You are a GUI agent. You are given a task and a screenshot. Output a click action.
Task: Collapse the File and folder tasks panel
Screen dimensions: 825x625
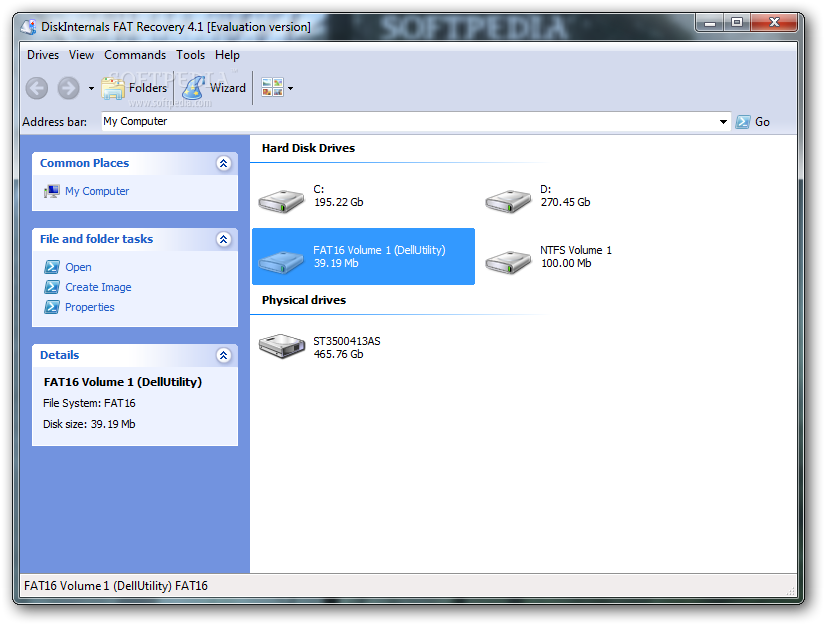click(x=224, y=239)
